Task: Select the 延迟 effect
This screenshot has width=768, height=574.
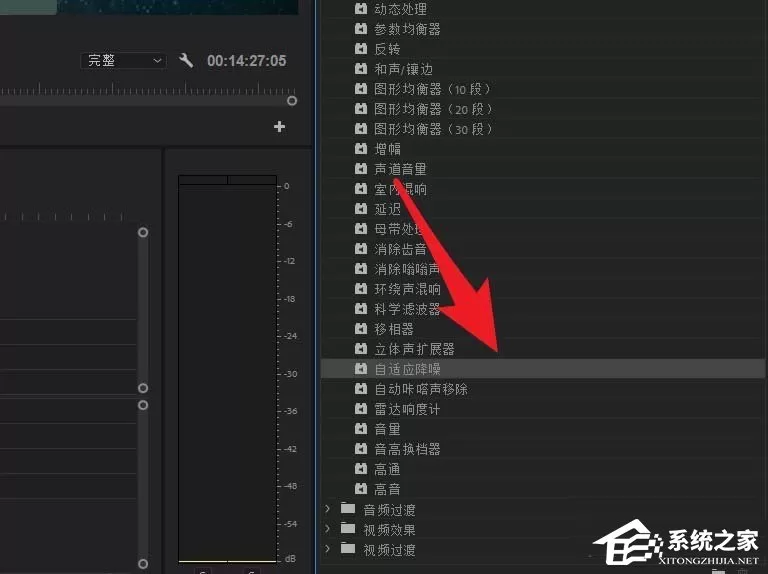Action: click(x=387, y=209)
